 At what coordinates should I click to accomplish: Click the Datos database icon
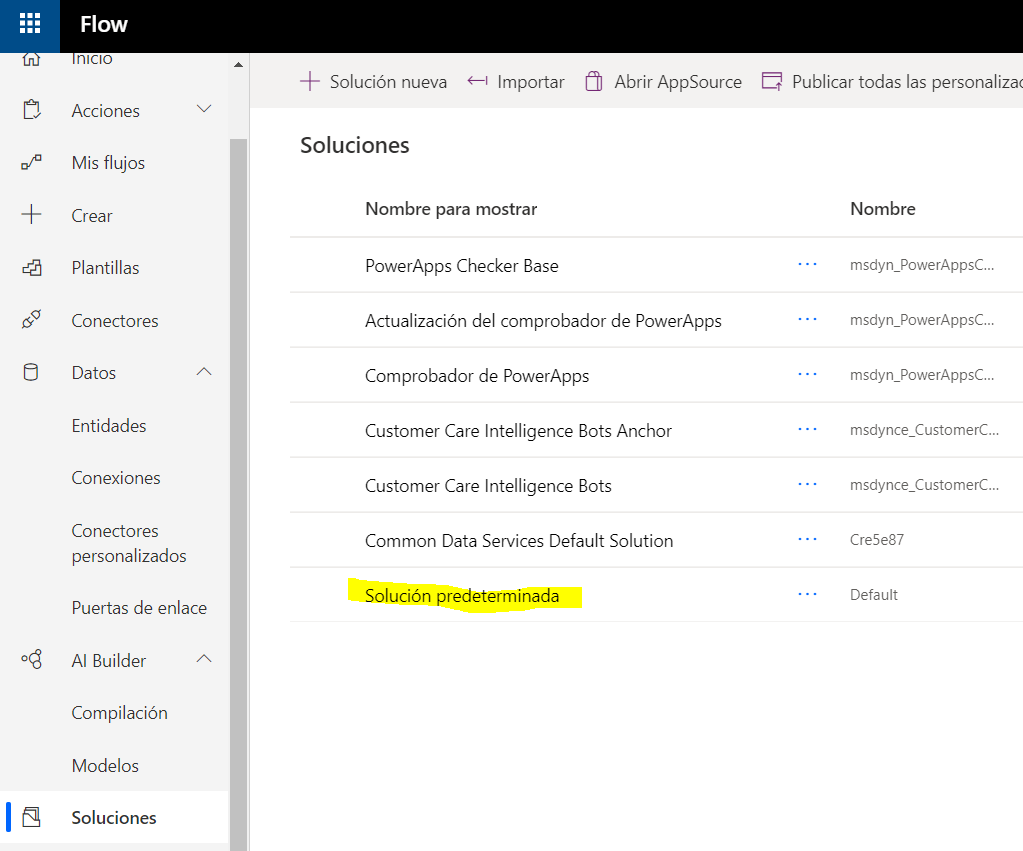pos(32,372)
